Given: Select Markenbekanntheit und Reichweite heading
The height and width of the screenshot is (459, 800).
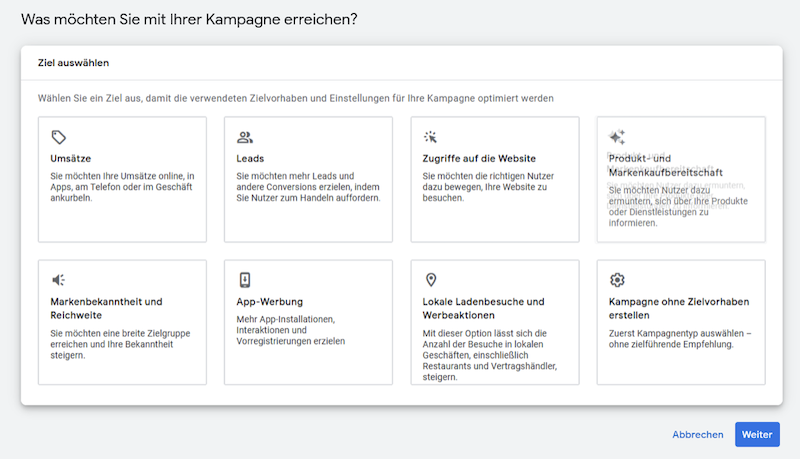Looking at the screenshot, I should pyautogui.click(x=106, y=309).
